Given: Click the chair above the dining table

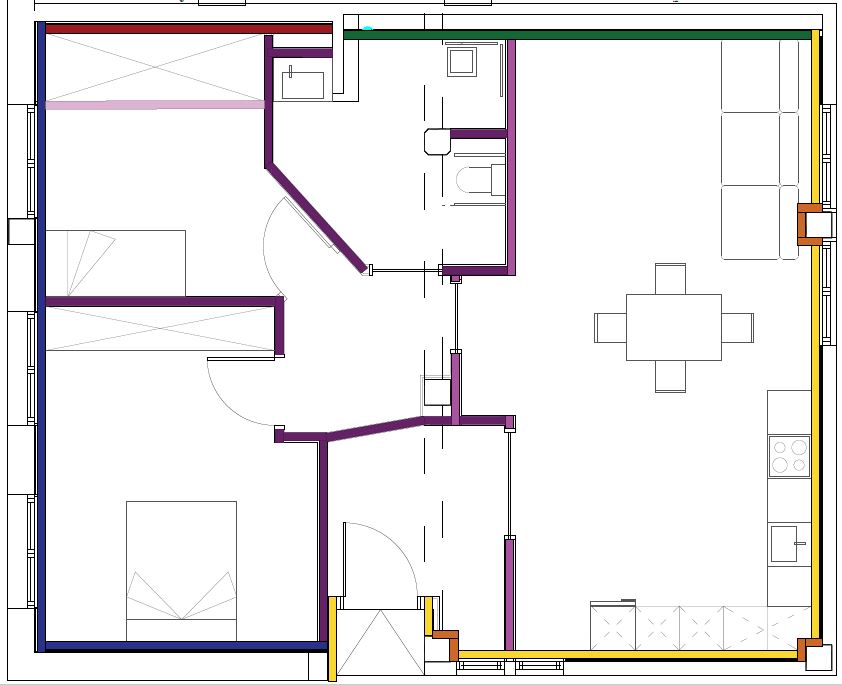Looking at the screenshot, I should [x=670, y=277].
